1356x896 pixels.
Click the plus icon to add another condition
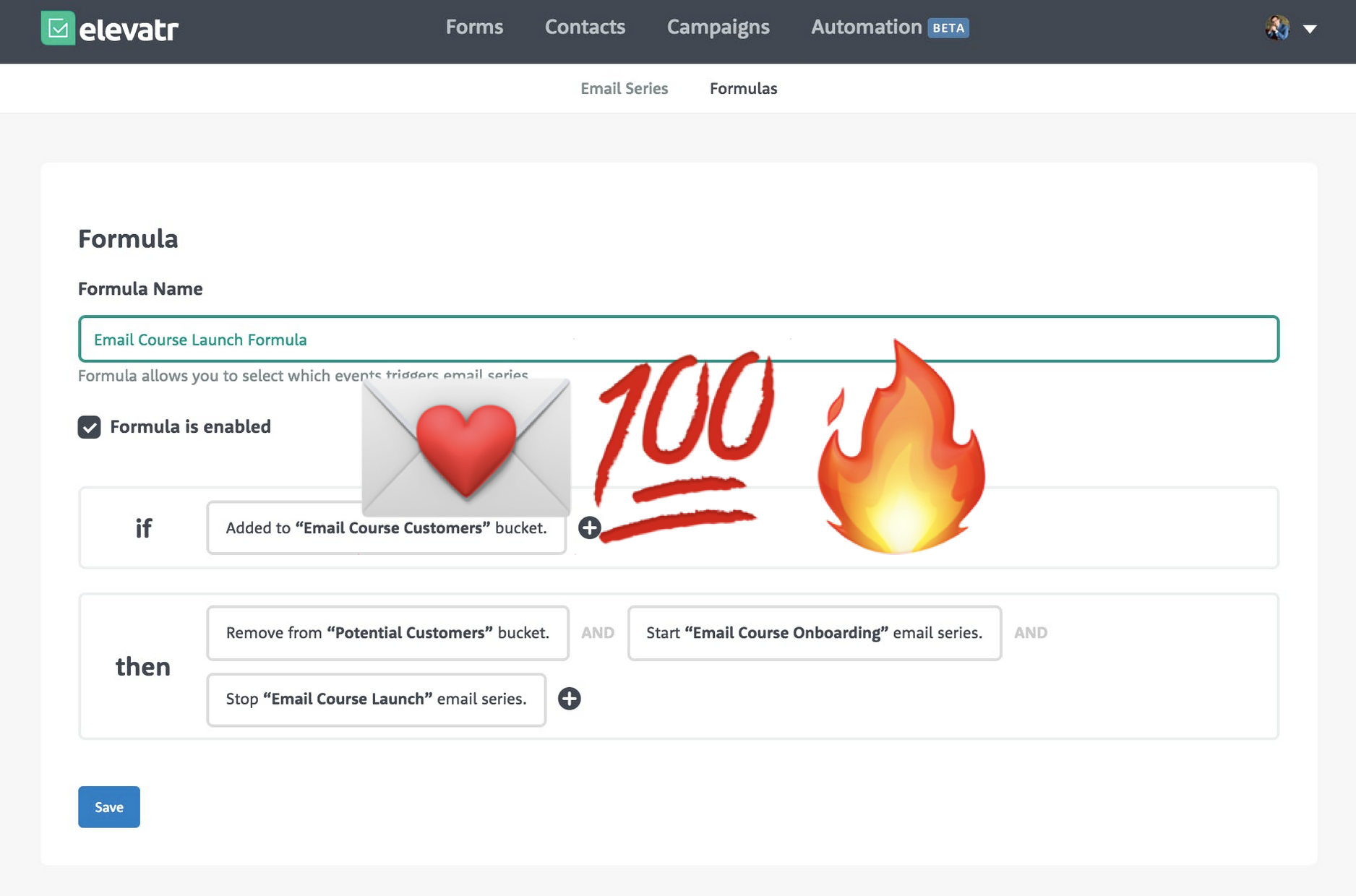coord(589,528)
